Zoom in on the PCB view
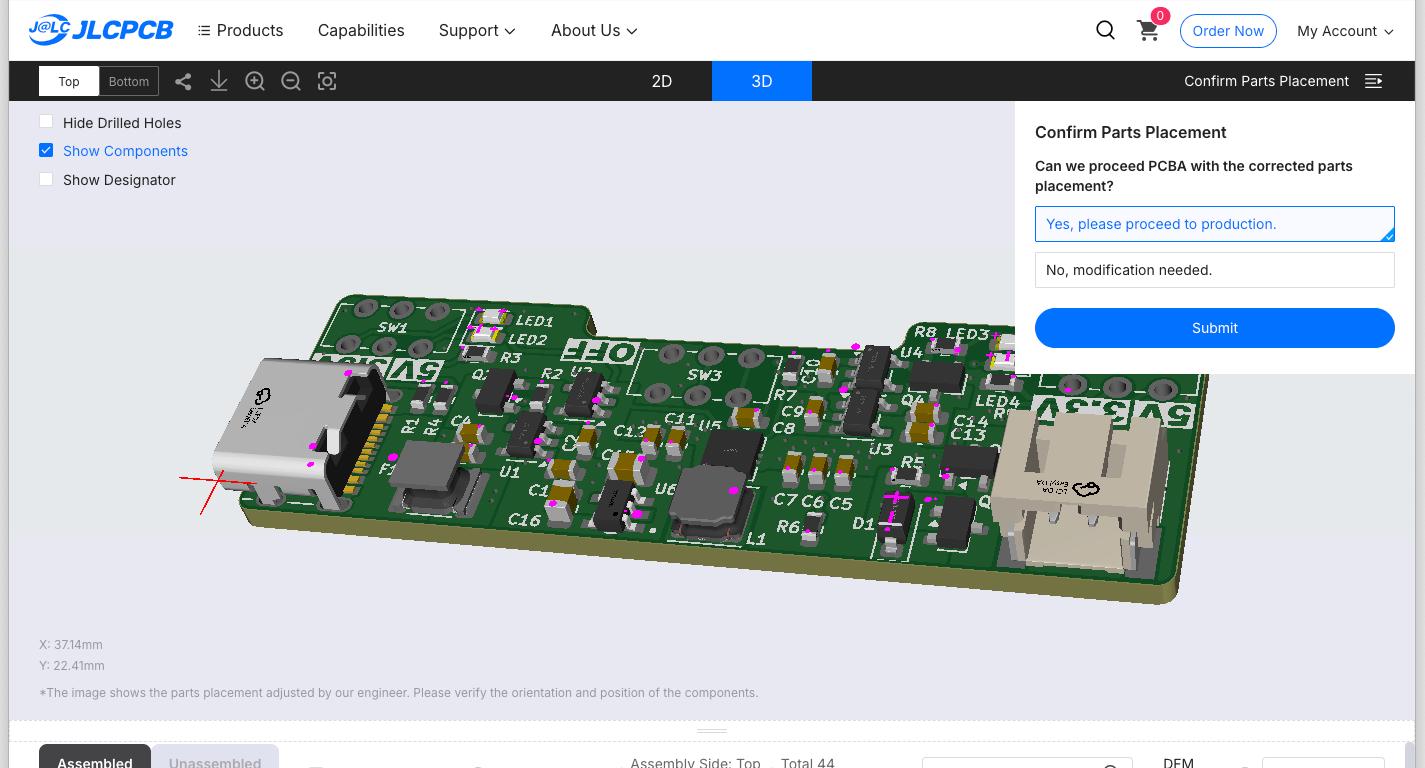 [255, 82]
